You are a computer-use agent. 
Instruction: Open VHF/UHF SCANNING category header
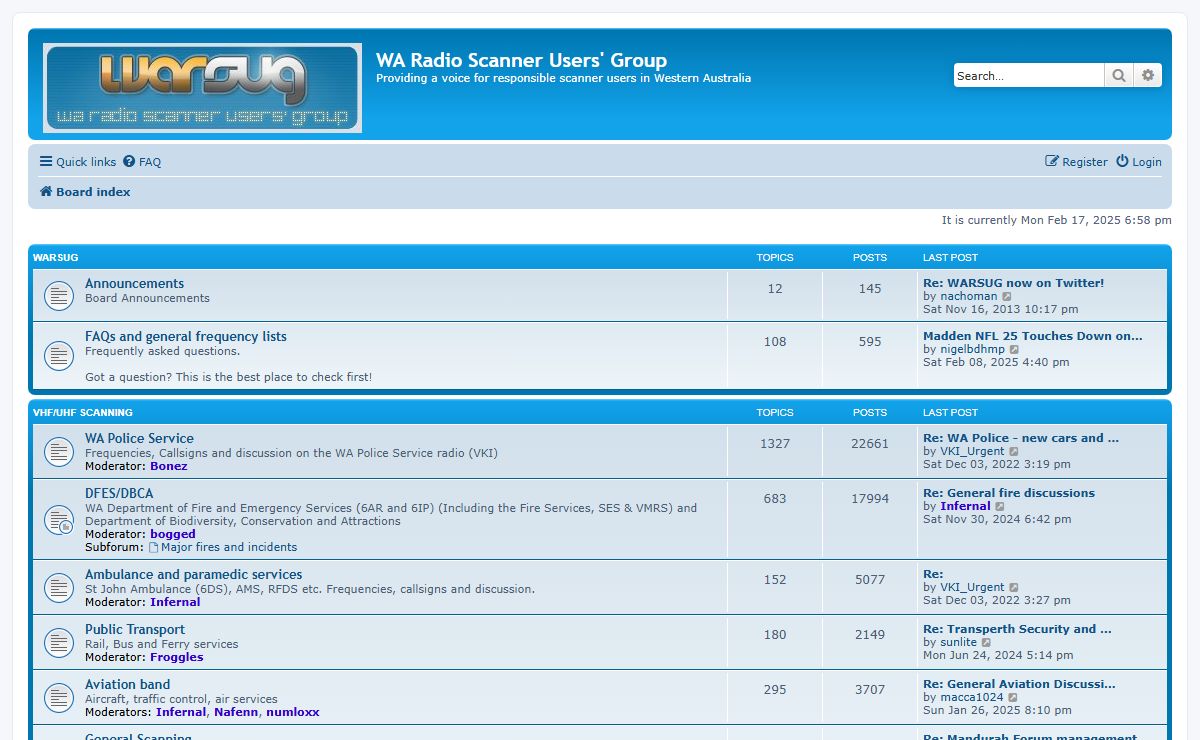(83, 413)
